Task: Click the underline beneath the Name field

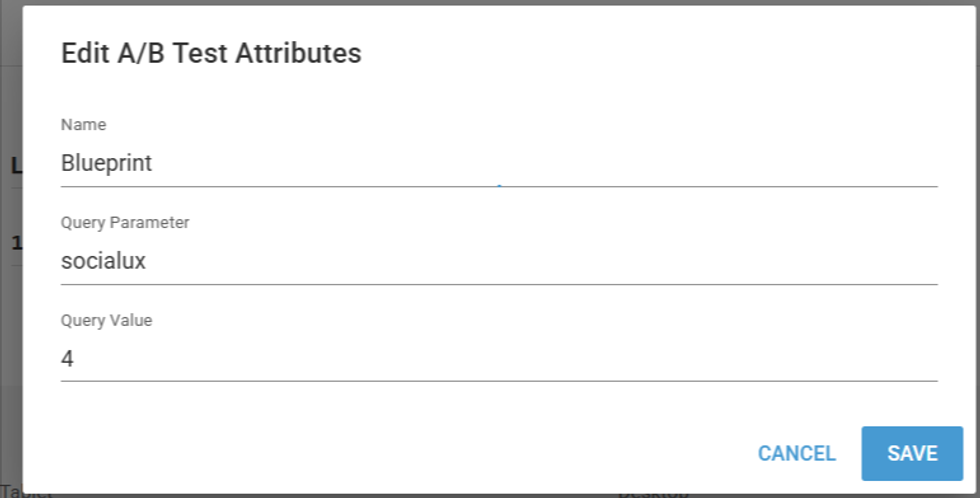Action: 498,186
